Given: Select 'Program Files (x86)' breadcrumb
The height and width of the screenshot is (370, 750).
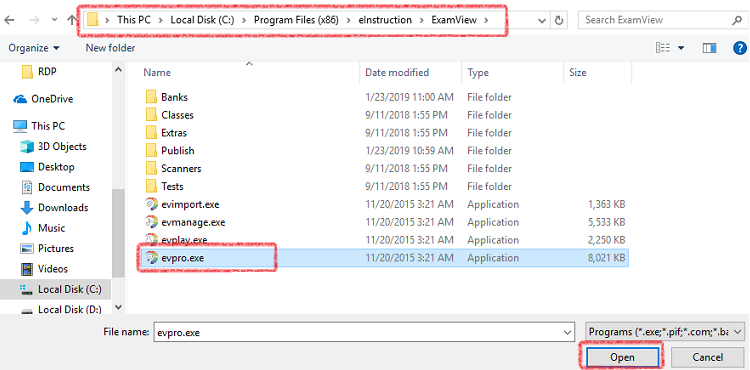Looking at the screenshot, I should (295, 20).
